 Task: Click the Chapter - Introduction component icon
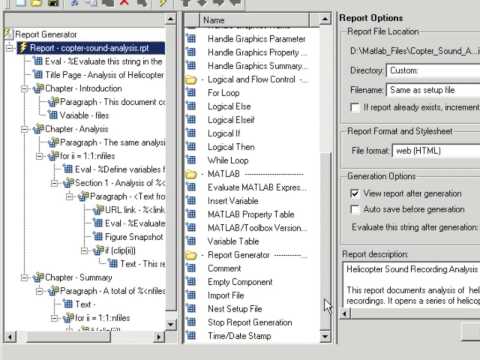click(38, 88)
